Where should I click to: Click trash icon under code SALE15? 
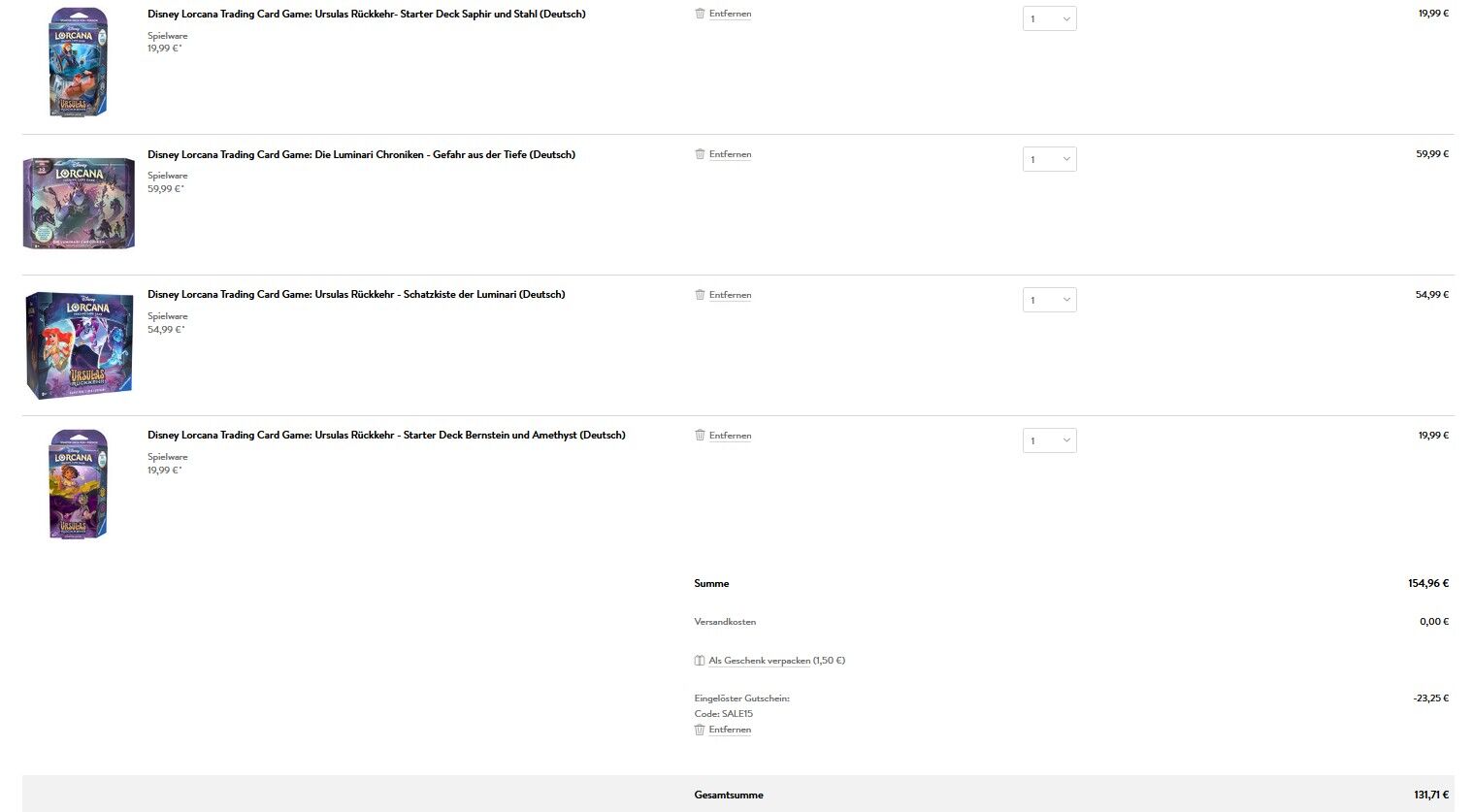700,730
